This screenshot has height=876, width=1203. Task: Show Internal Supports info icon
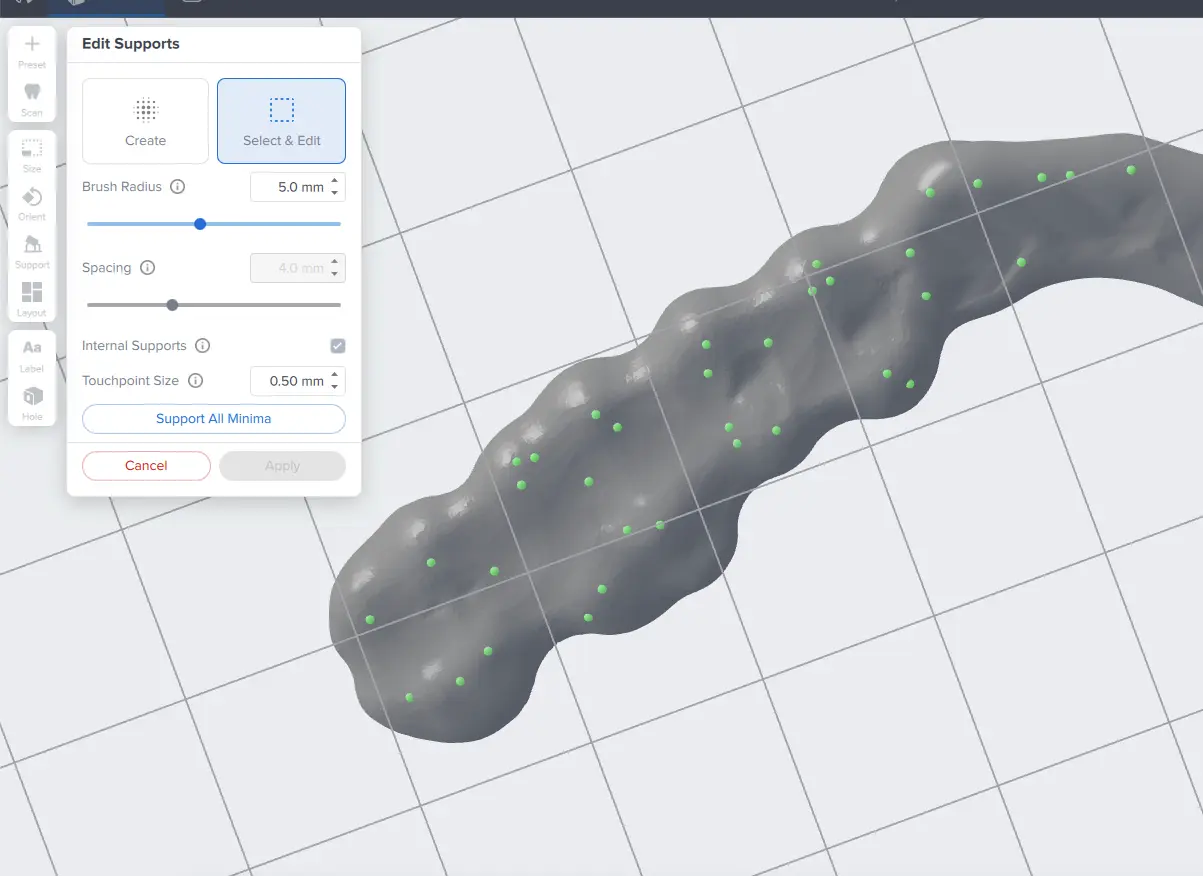tap(203, 346)
